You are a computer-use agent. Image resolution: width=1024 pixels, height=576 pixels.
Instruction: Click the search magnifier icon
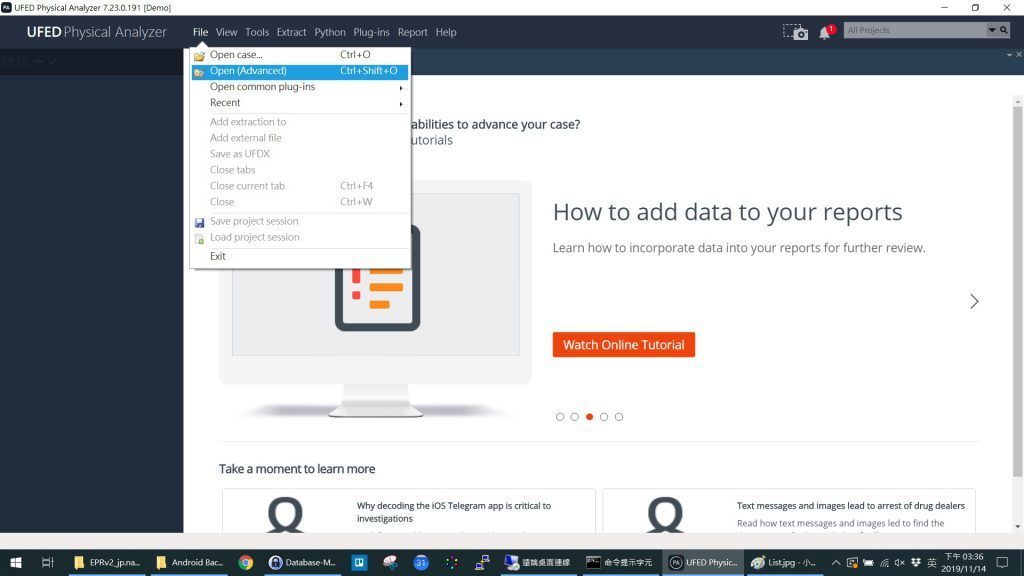[x=1004, y=30]
